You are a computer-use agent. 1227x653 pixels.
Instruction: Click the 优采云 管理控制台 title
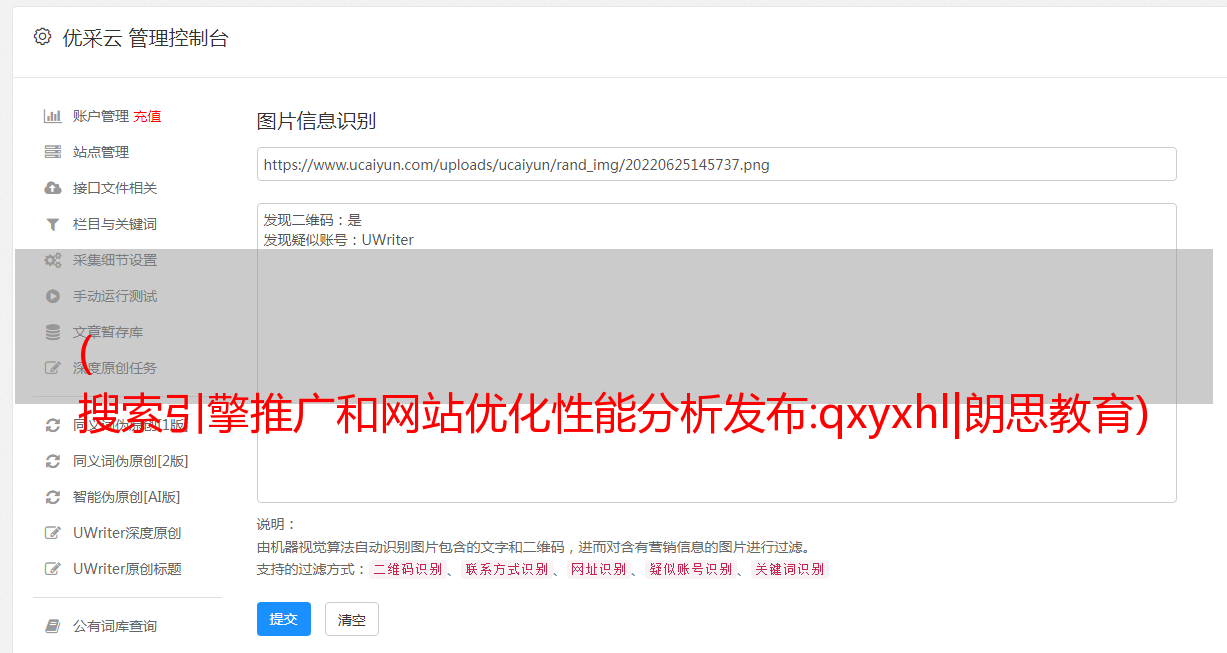click(145, 38)
